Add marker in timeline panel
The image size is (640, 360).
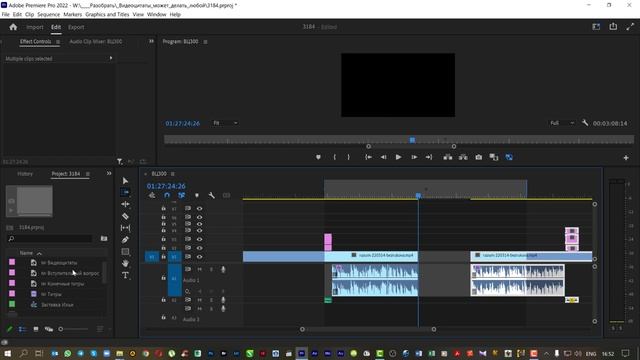point(197,196)
